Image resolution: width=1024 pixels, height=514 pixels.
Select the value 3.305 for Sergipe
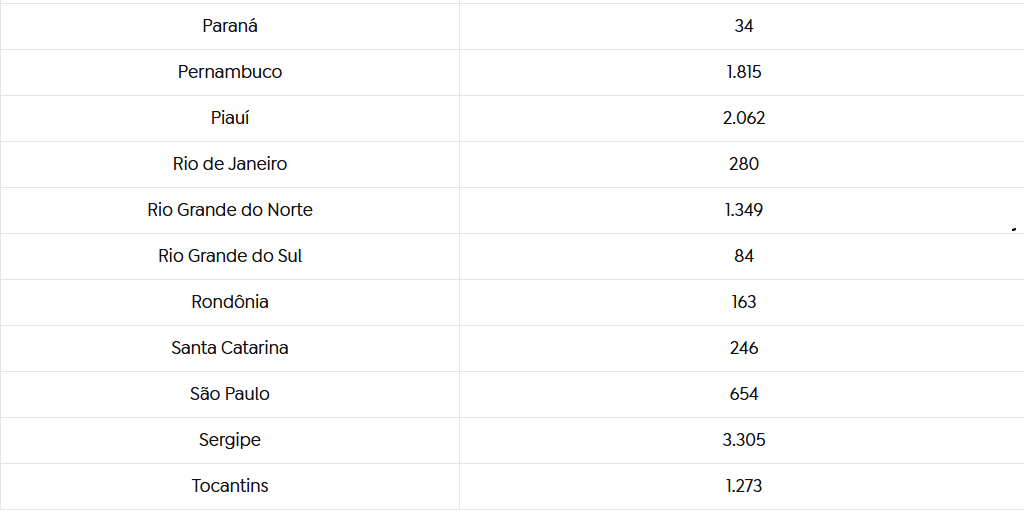[744, 440]
